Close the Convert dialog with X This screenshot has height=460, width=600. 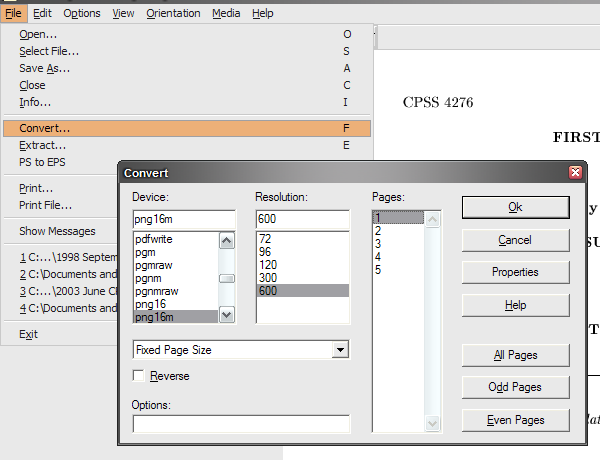(575, 173)
